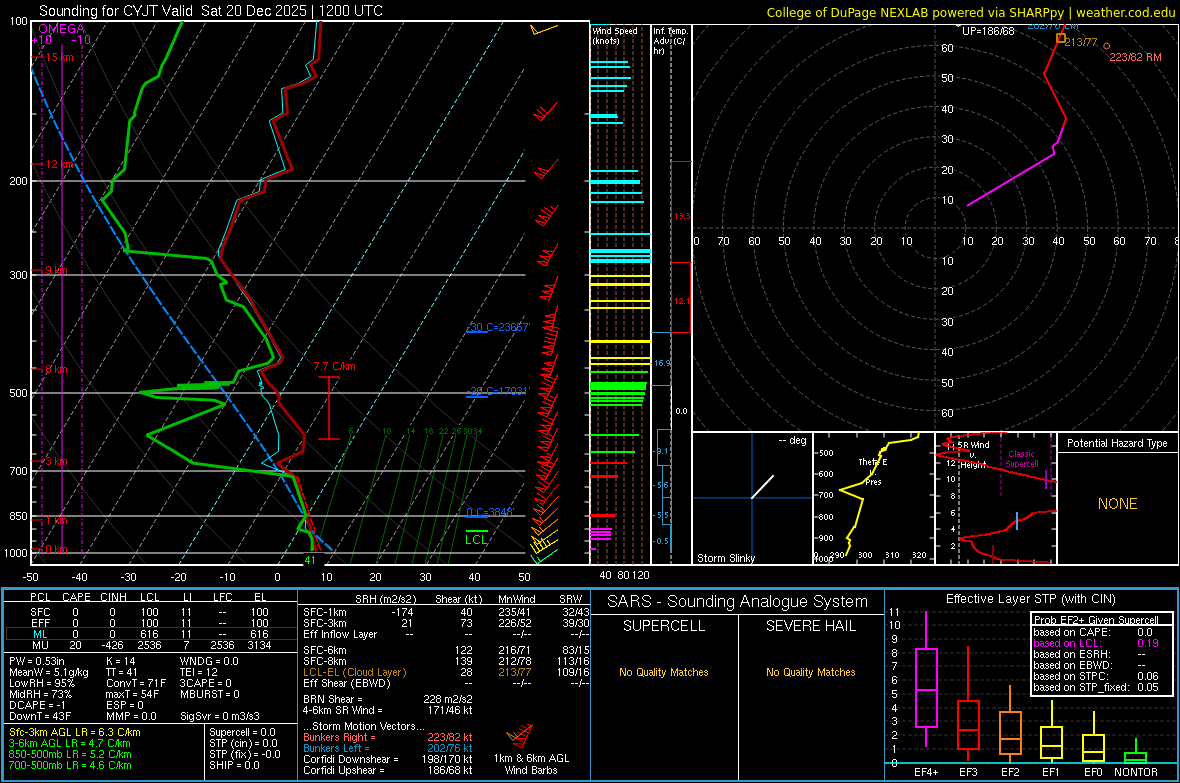Viewport: 1180px width, 783px height.
Task: Select the MU parcel row
Action: tap(150, 645)
